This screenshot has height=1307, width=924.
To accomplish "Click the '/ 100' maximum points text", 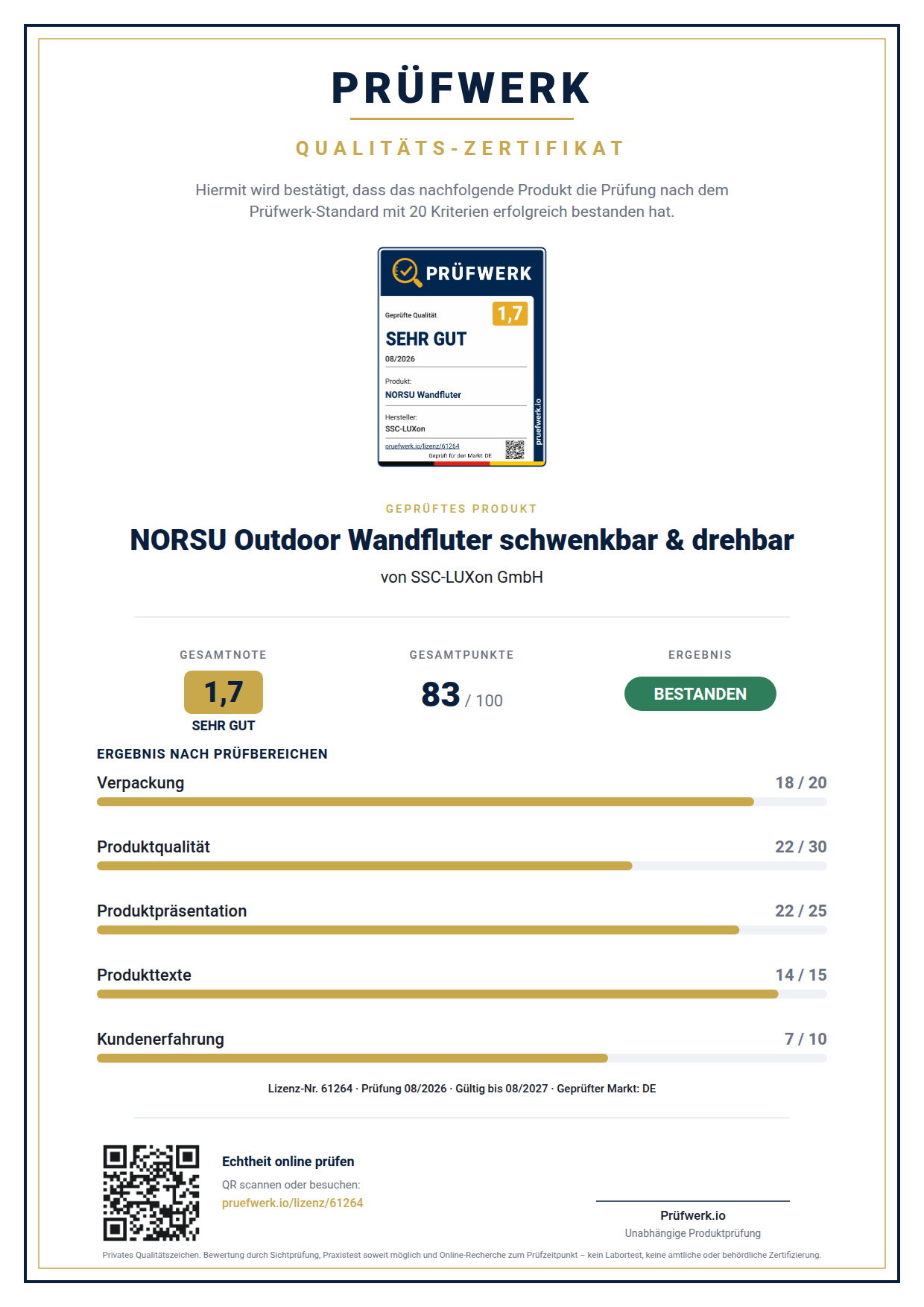I will click(484, 700).
